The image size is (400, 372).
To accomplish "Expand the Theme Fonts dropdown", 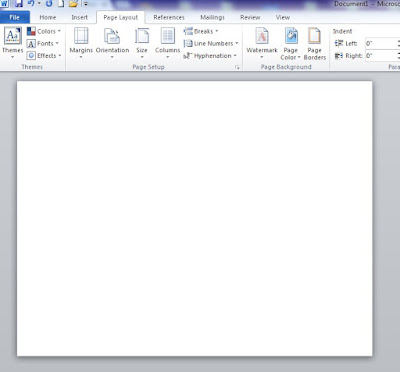I will tap(43, 43).
